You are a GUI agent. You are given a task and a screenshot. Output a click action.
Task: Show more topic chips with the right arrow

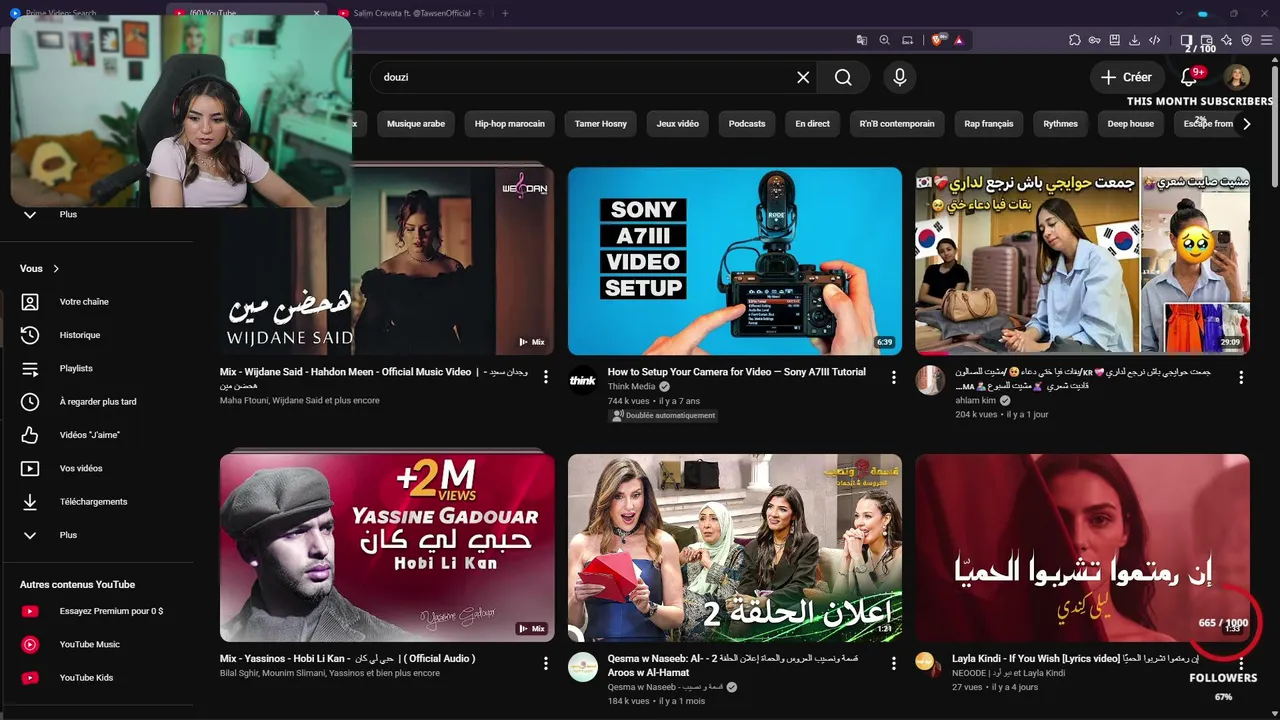coord(1246,124)
